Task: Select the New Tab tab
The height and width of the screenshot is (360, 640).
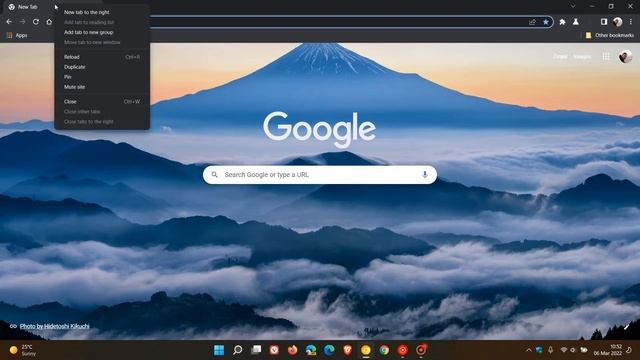Action: (29, 7)
